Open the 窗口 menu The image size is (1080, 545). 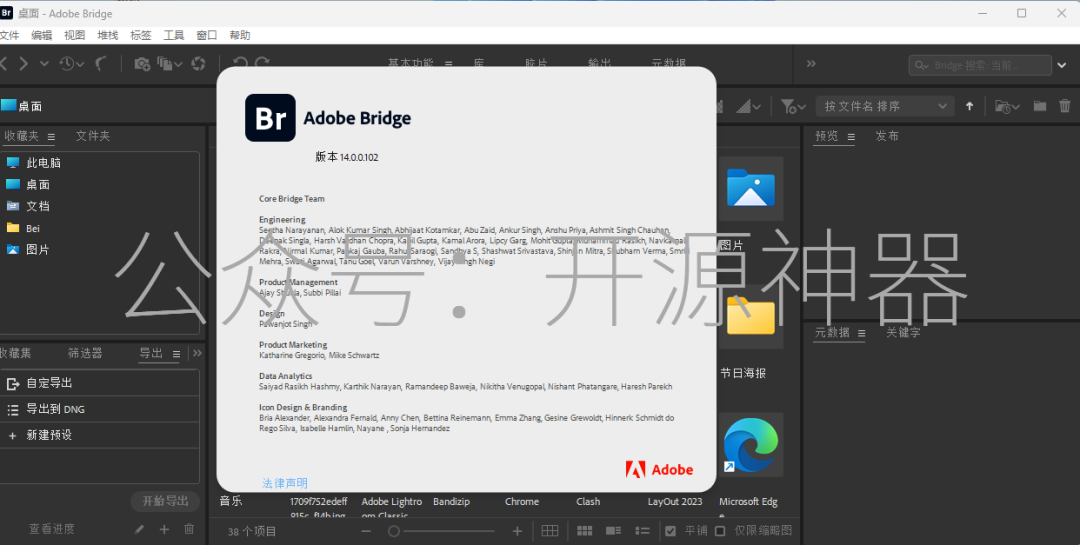coord(207,35)
